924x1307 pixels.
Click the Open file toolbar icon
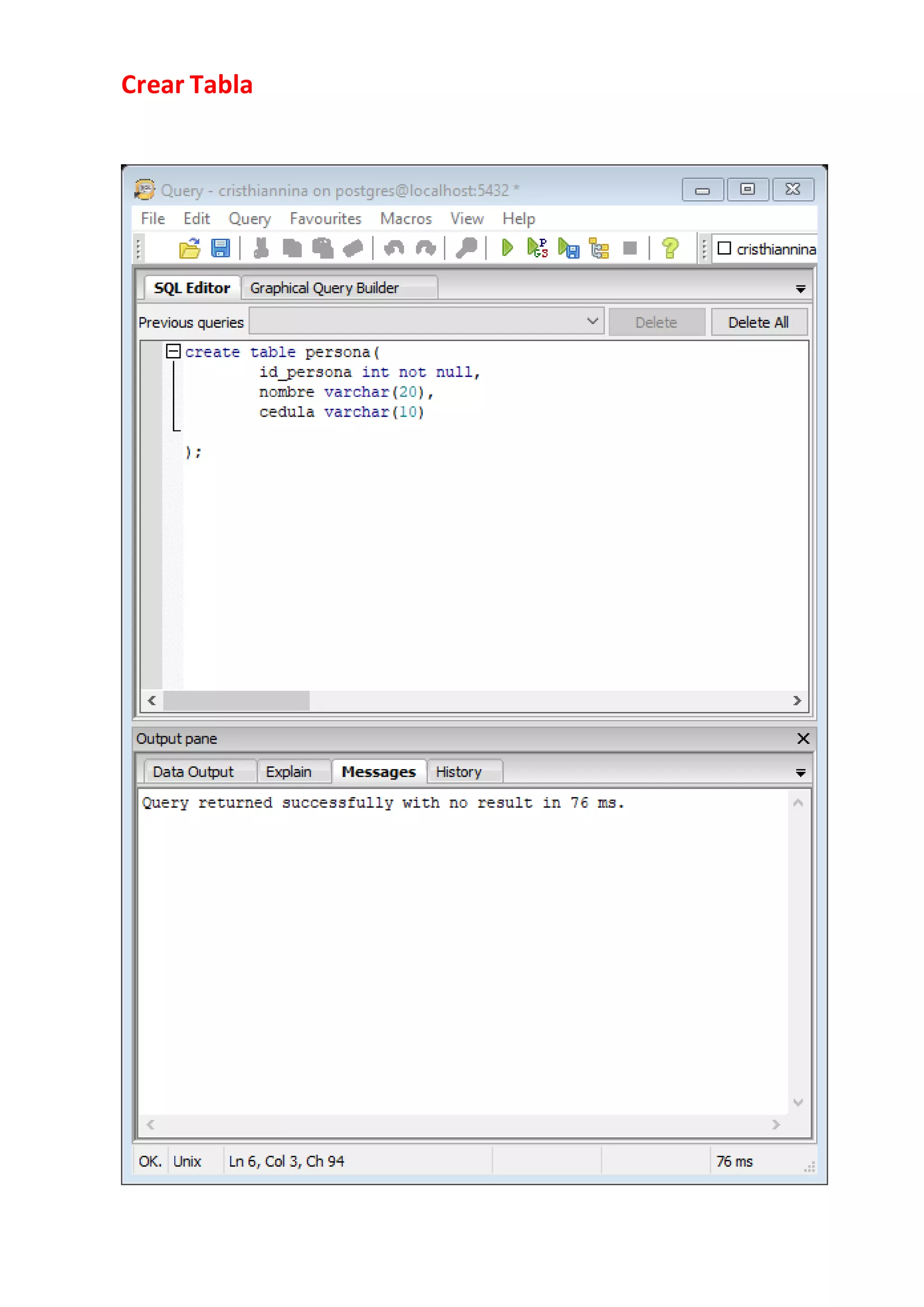pyautogui.click(x=189, y=248)
